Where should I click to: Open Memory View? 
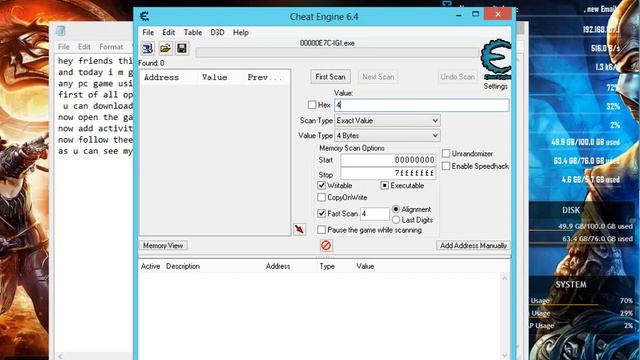(x=163, y=245)
